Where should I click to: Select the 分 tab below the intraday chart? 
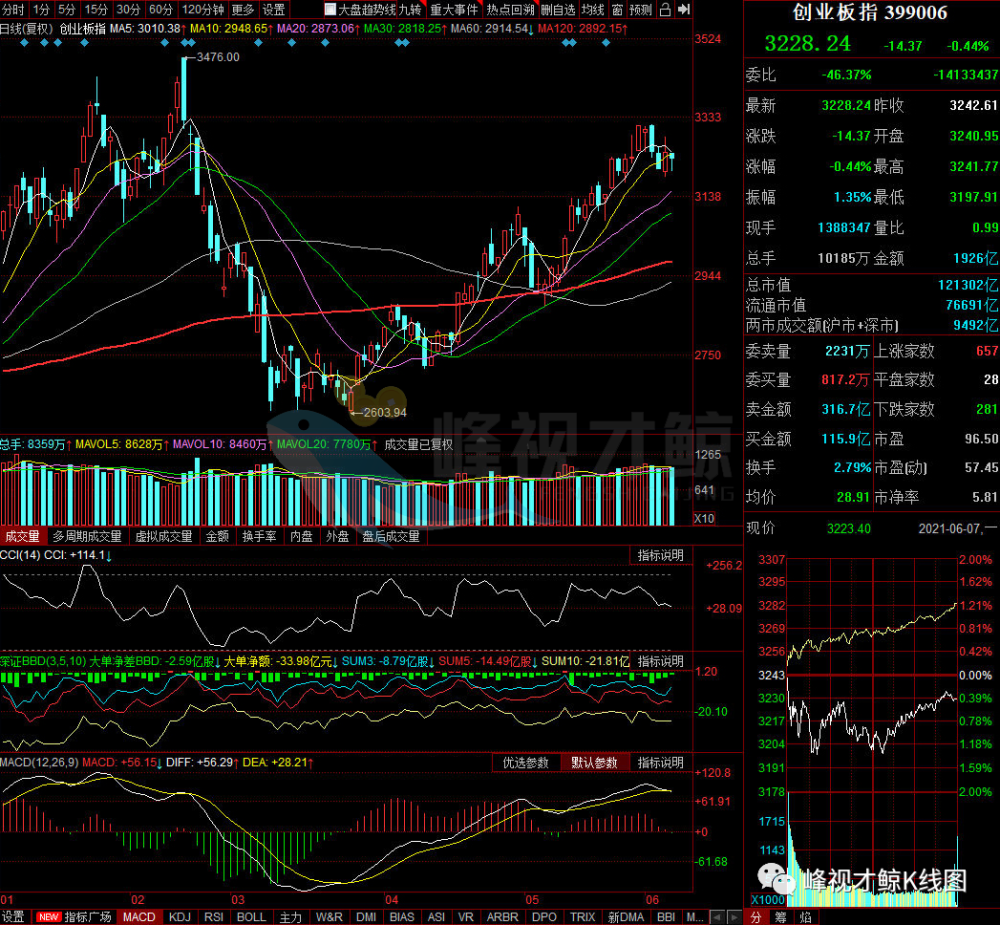(x=755, y=917)
